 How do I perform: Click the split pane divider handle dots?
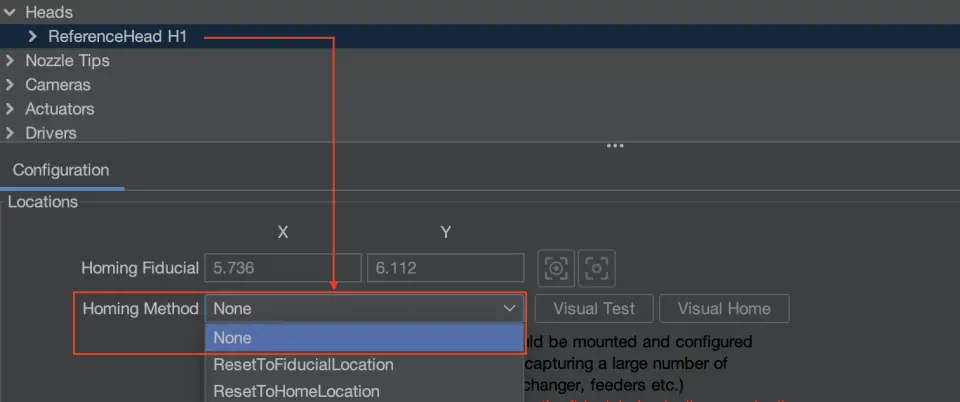[615, 146]
